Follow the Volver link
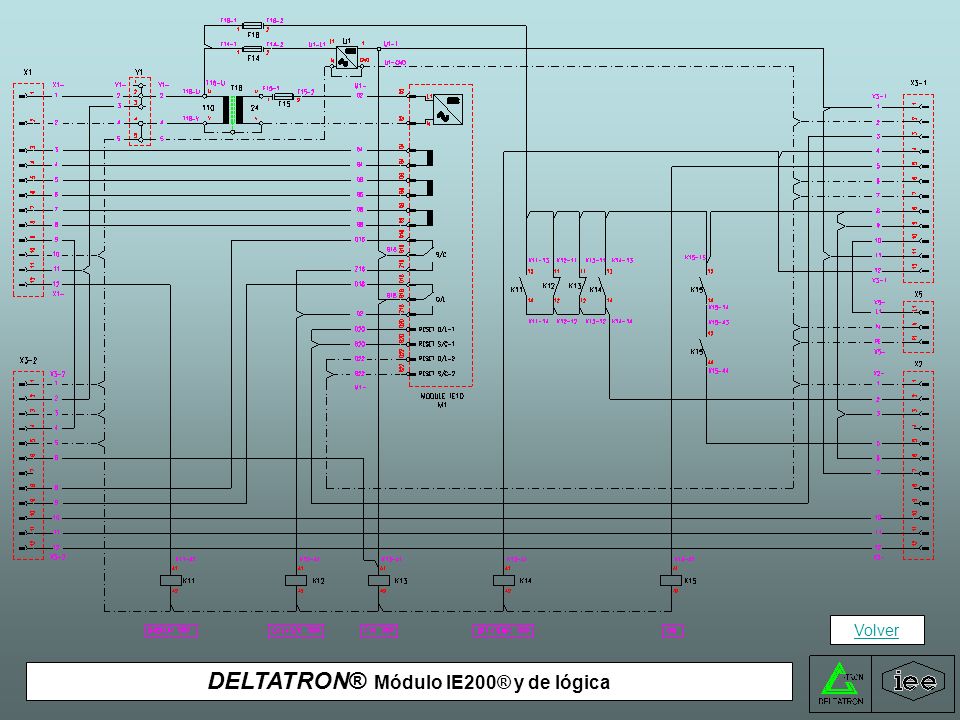The image size is (960, 720). [x=876, y=630]
